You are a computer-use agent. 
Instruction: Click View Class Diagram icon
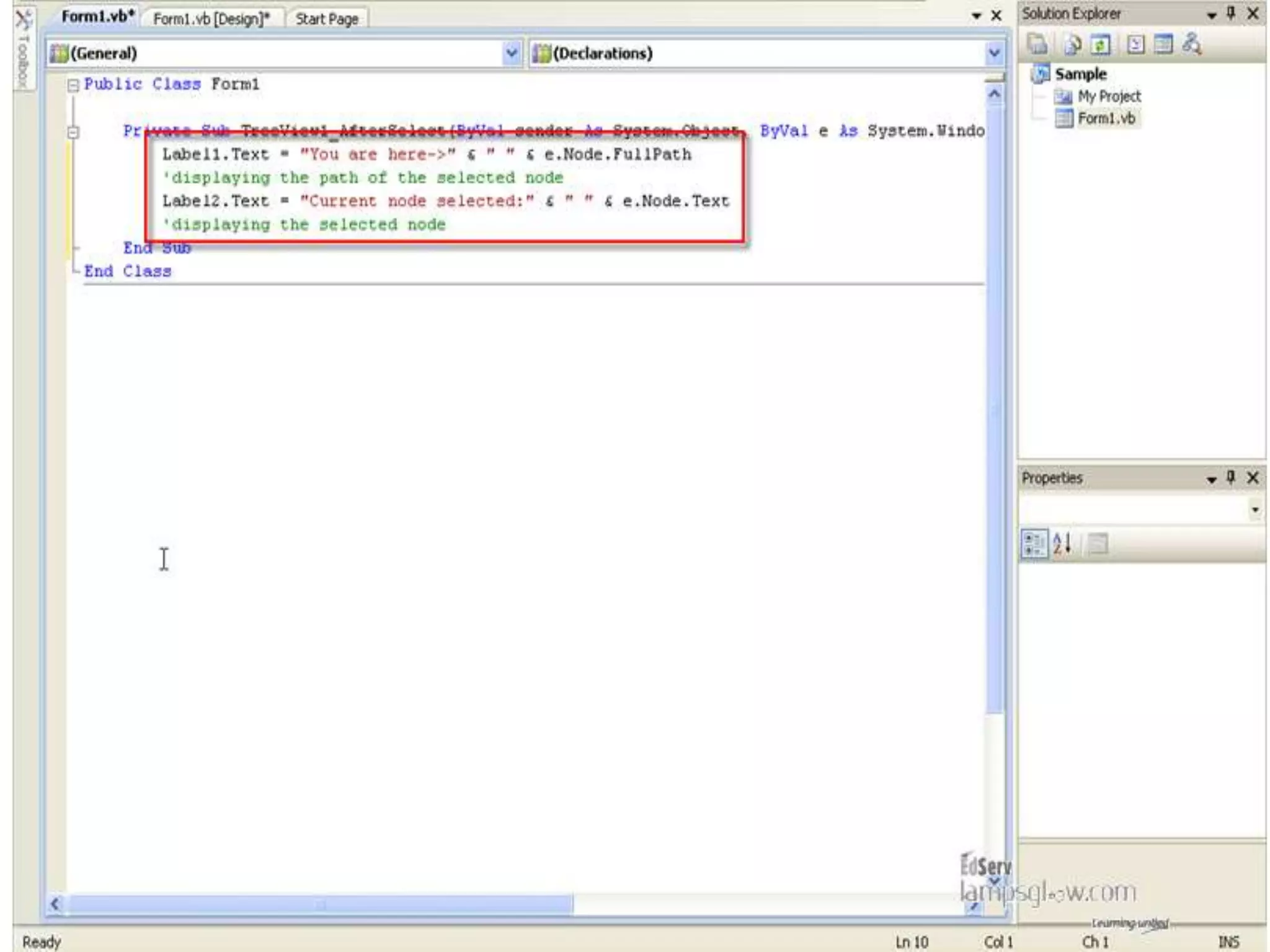(1192, 44)
